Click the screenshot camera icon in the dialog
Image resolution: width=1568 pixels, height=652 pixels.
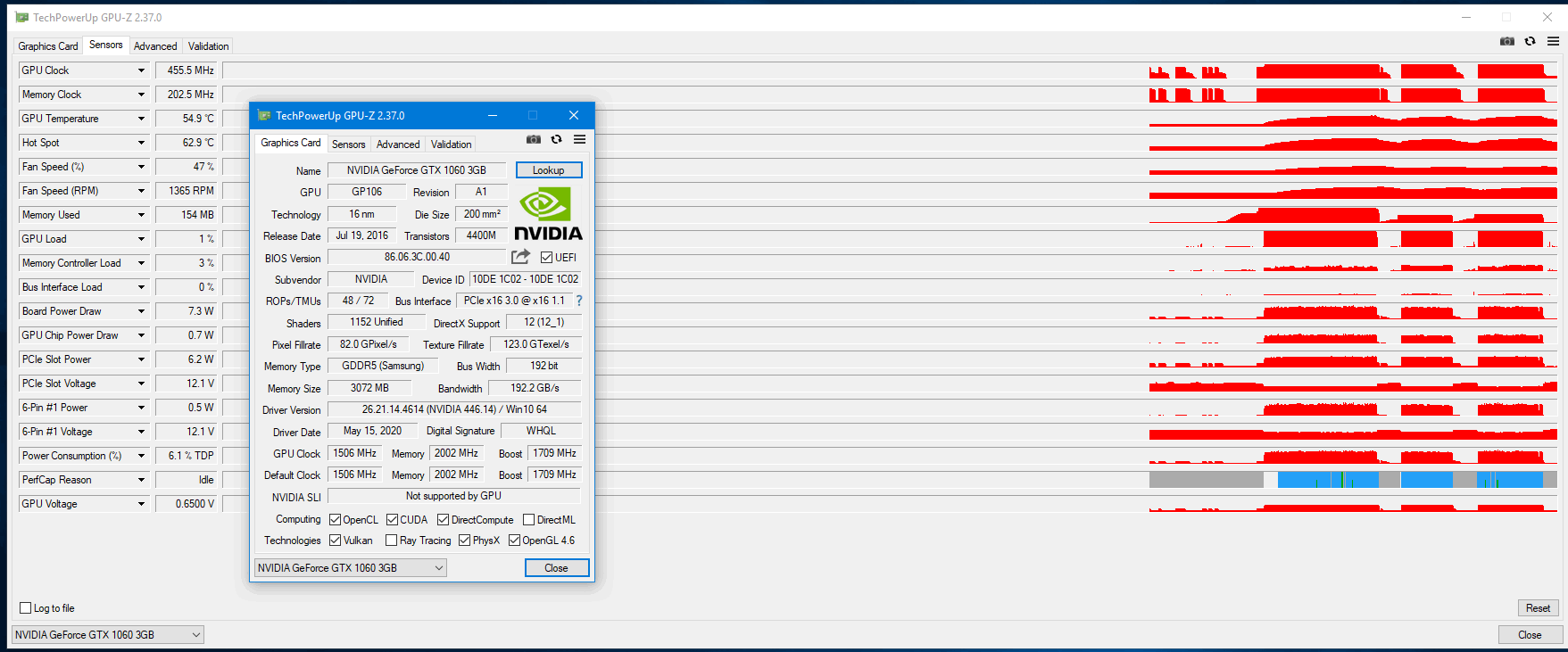point(534,139)
